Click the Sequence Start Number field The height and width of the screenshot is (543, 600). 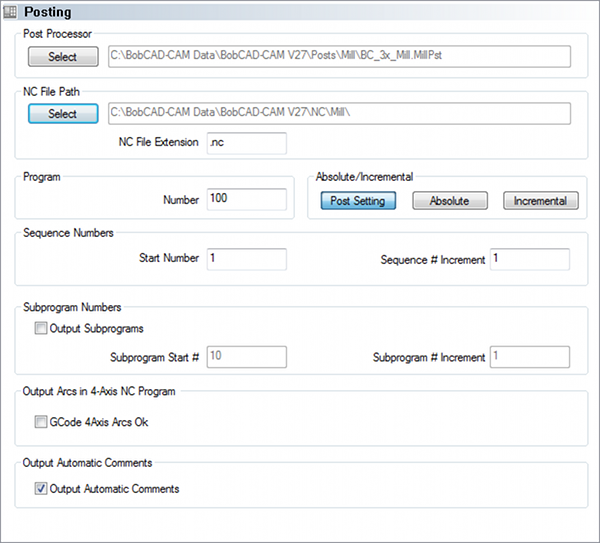click(246, 259)
